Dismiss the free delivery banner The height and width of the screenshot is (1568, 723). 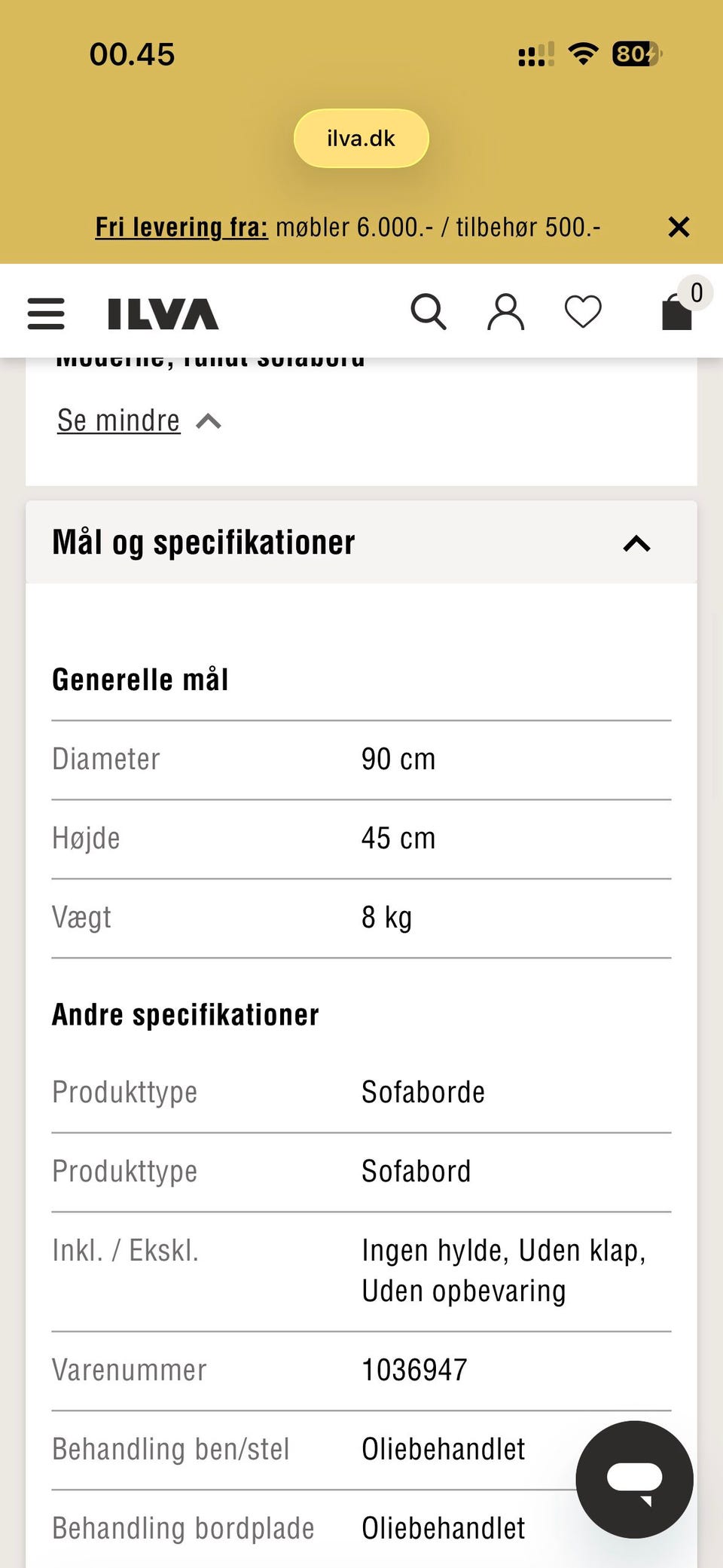click(x=679, y=227)
